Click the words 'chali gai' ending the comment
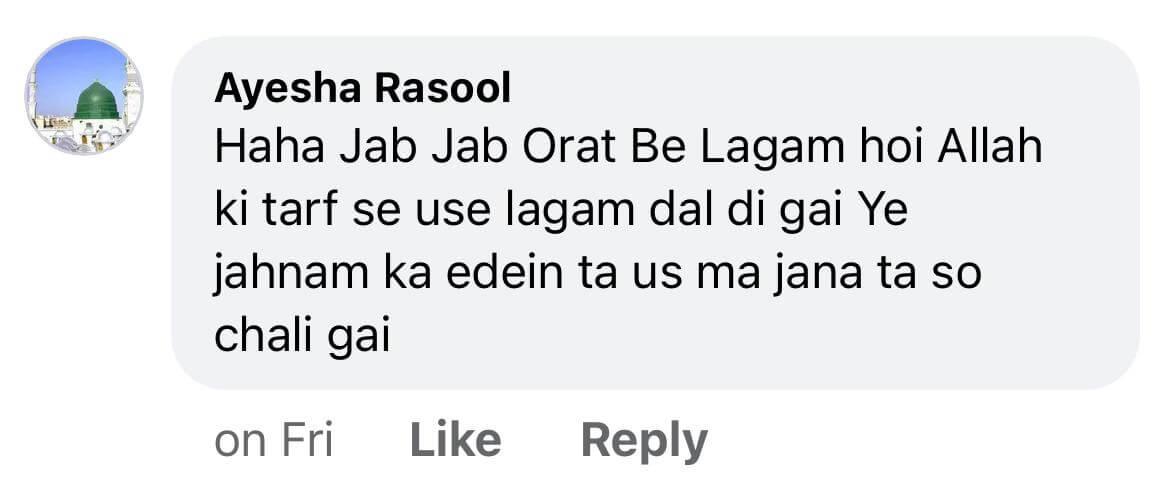 tap(303, 337)
